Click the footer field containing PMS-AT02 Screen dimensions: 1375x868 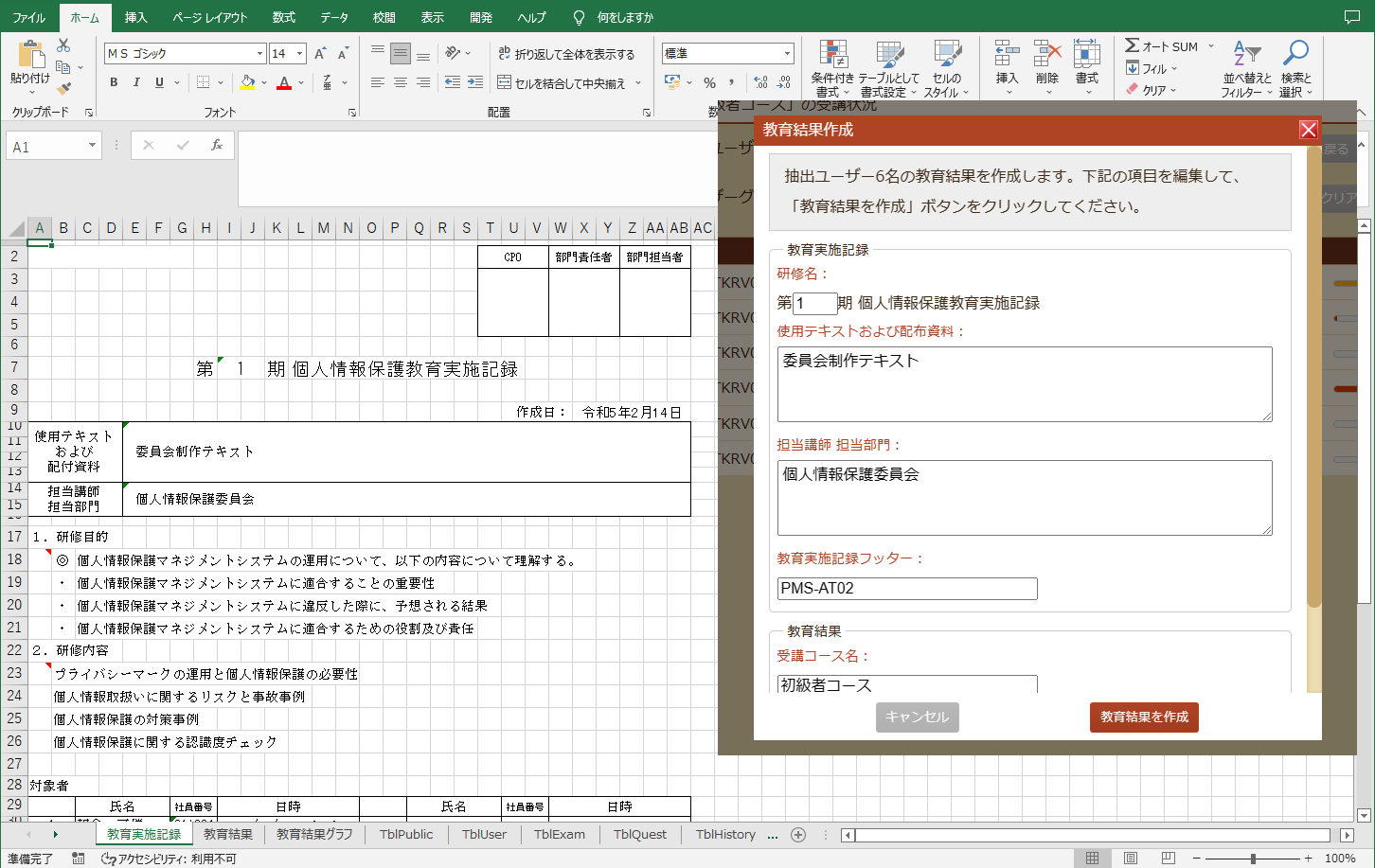(x=907, y=589)
